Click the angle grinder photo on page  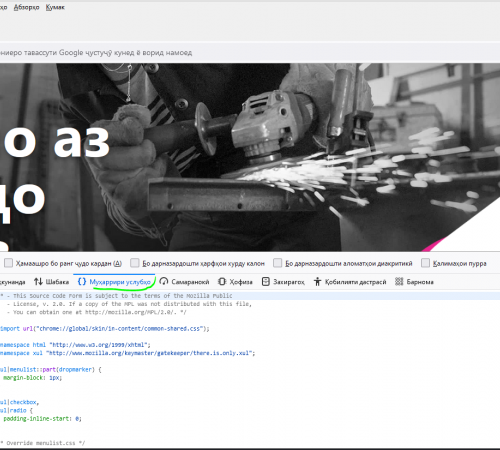tap(250, 157)
